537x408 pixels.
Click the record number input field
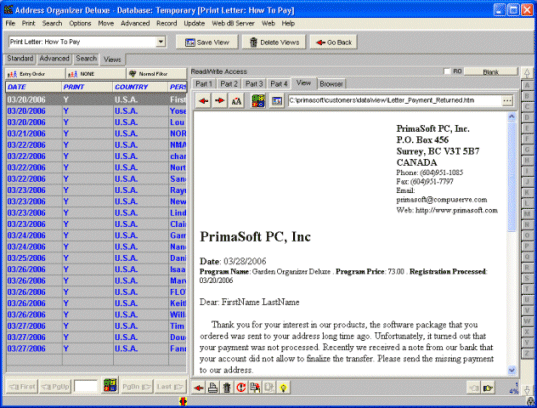tap(86, 386)
